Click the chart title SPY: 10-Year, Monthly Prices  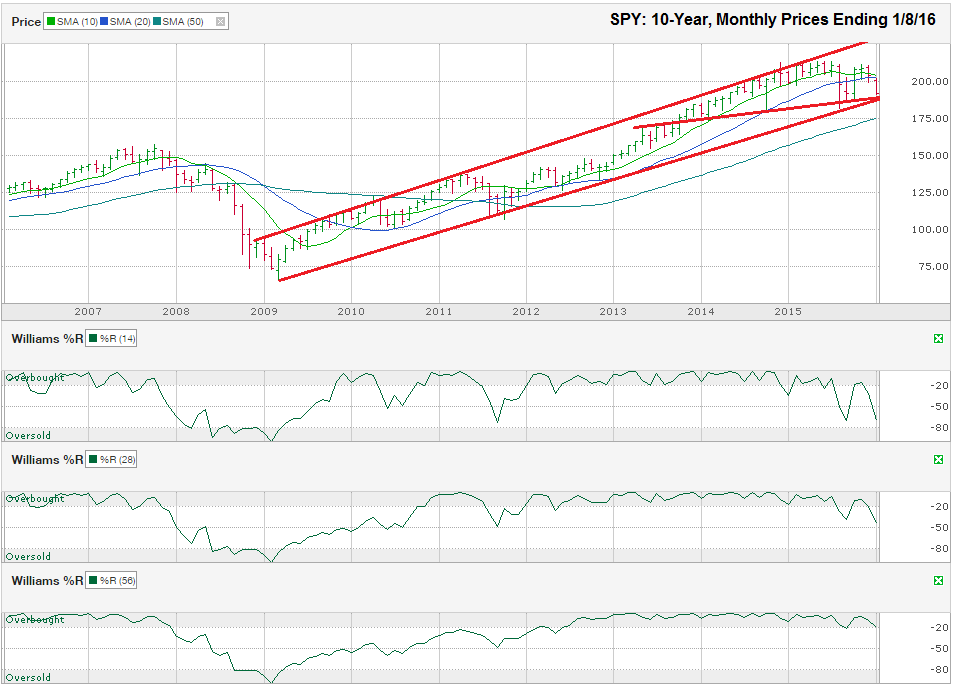click(x=773, y=19)
